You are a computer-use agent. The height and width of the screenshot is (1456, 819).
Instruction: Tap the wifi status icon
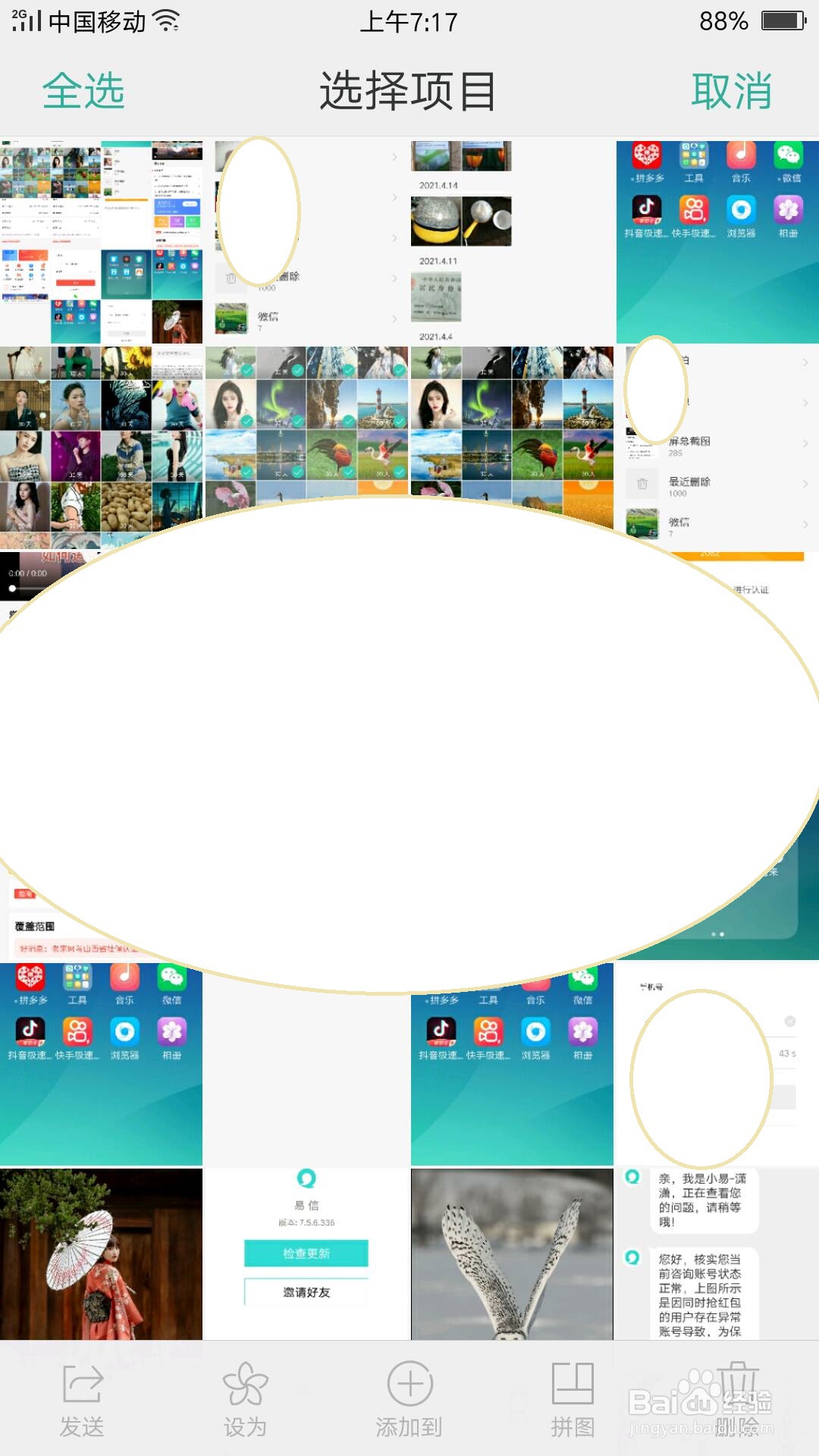coord(166,20)
